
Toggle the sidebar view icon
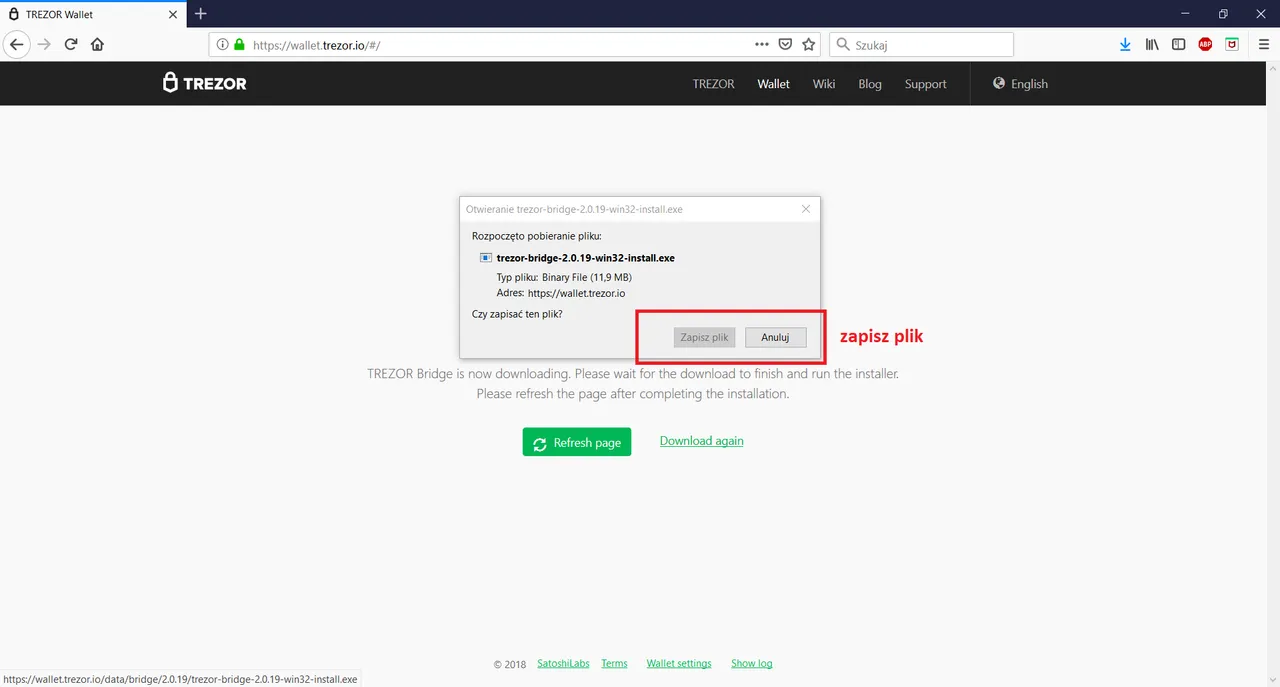point(1179,44)
